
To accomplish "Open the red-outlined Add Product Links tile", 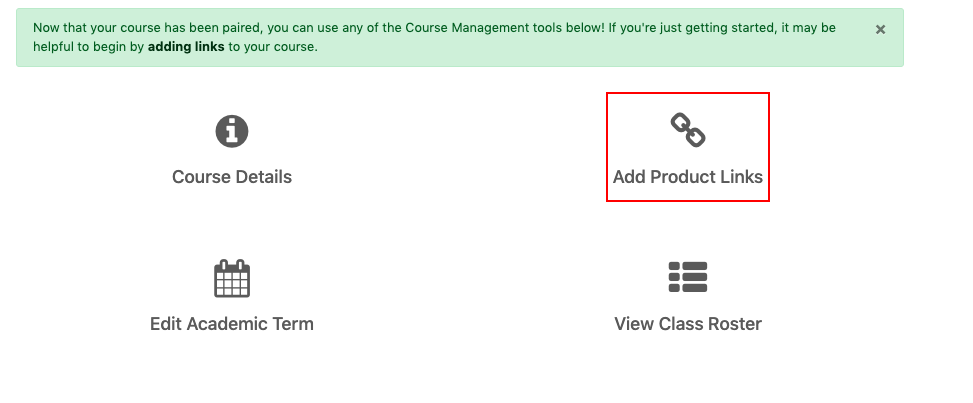I will 688,147.
